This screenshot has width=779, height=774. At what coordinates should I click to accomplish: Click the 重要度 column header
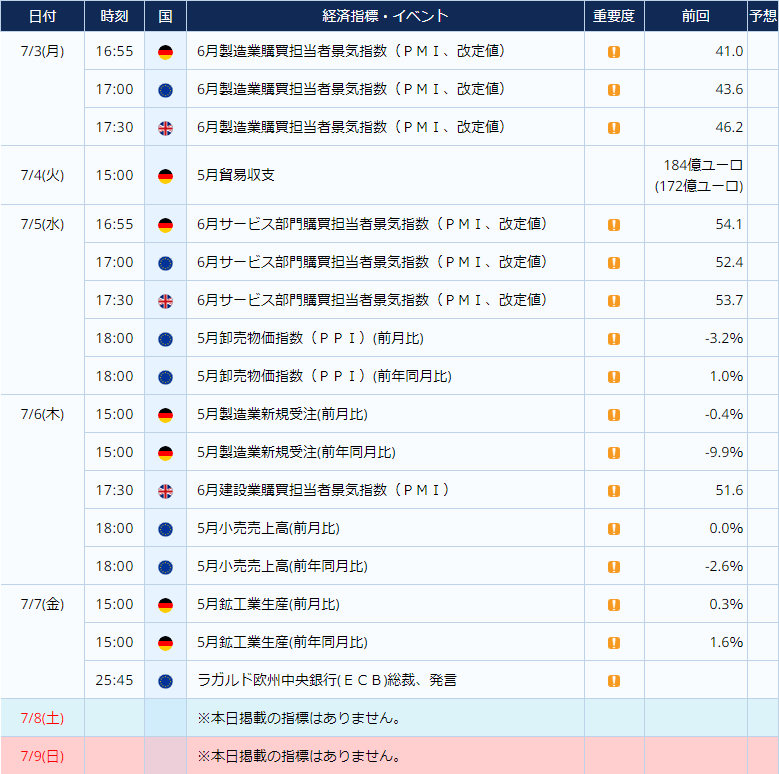point(614,16)
